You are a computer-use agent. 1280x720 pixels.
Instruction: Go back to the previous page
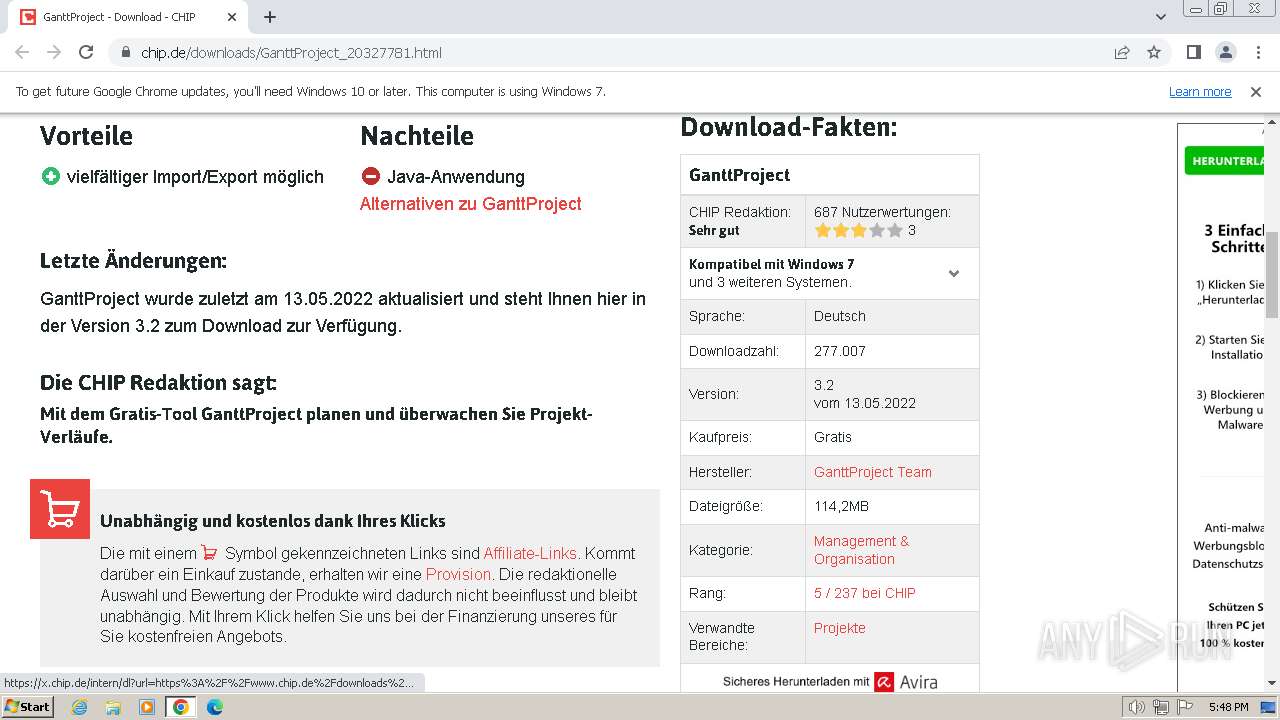(22, 53)
